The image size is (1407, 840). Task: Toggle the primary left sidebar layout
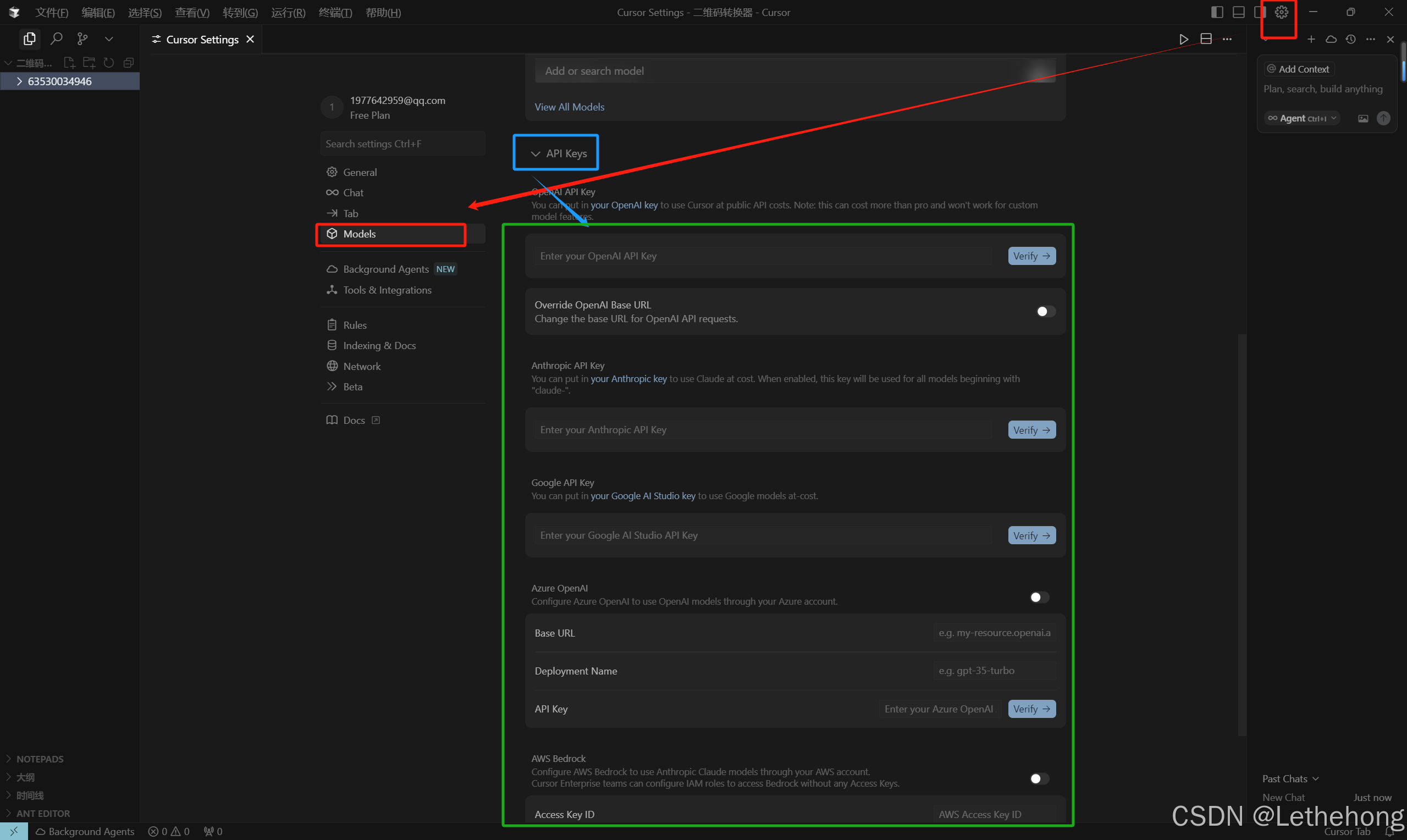click(x=1217, y=12)
